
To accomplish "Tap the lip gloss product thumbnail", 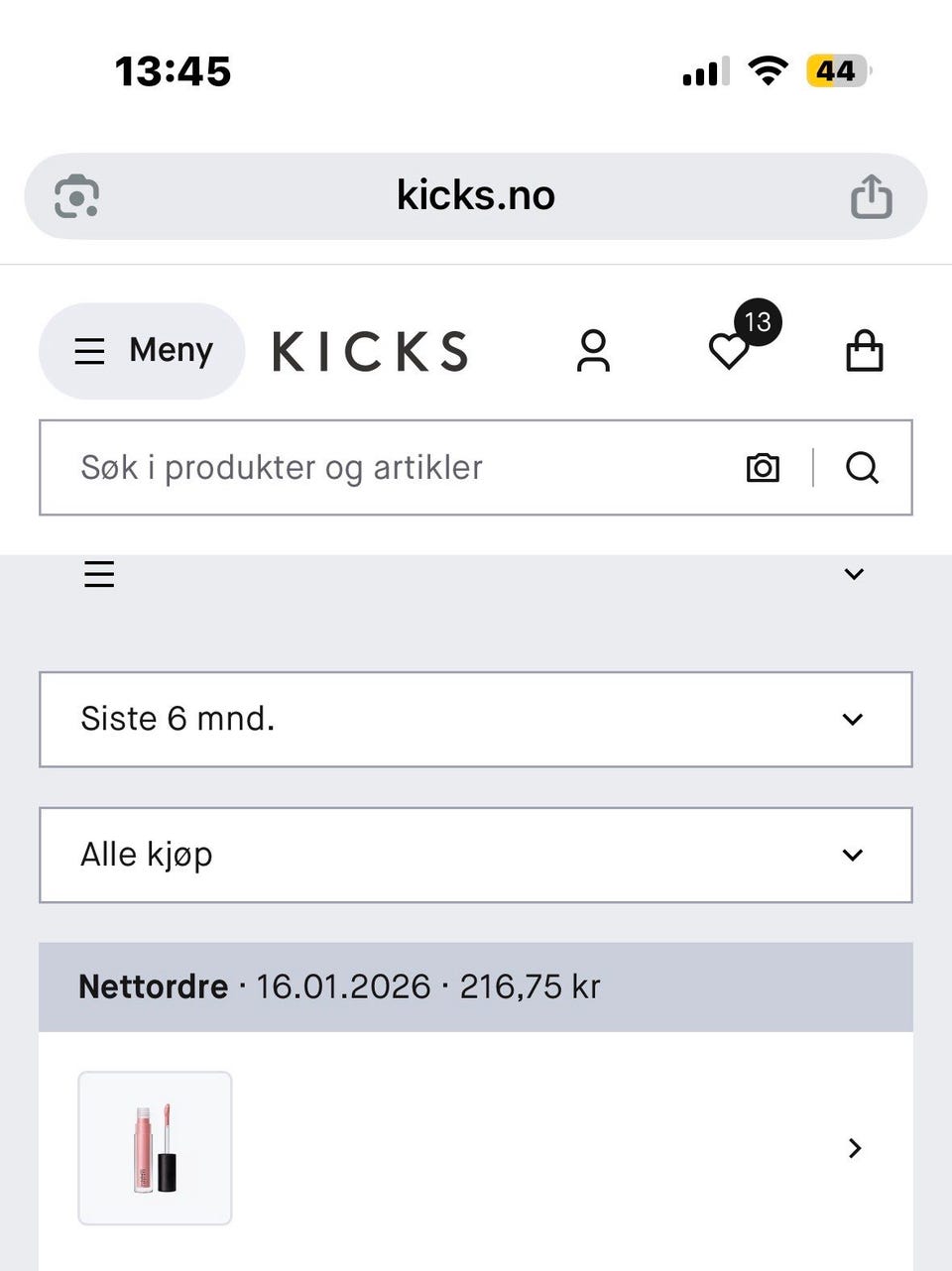I will (x=155, y=1148).
